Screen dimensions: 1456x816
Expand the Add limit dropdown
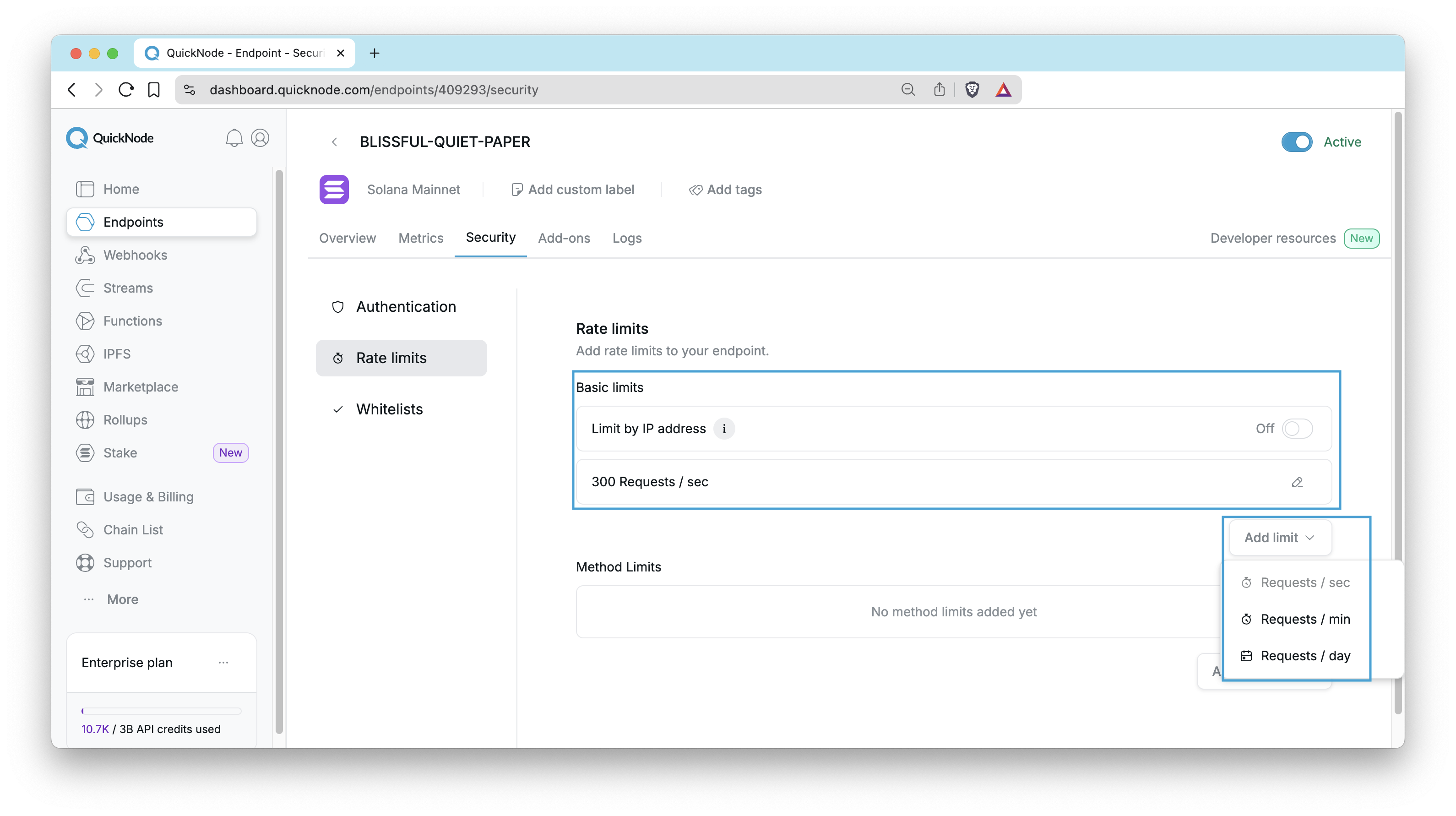click(x=1280, y=538)
